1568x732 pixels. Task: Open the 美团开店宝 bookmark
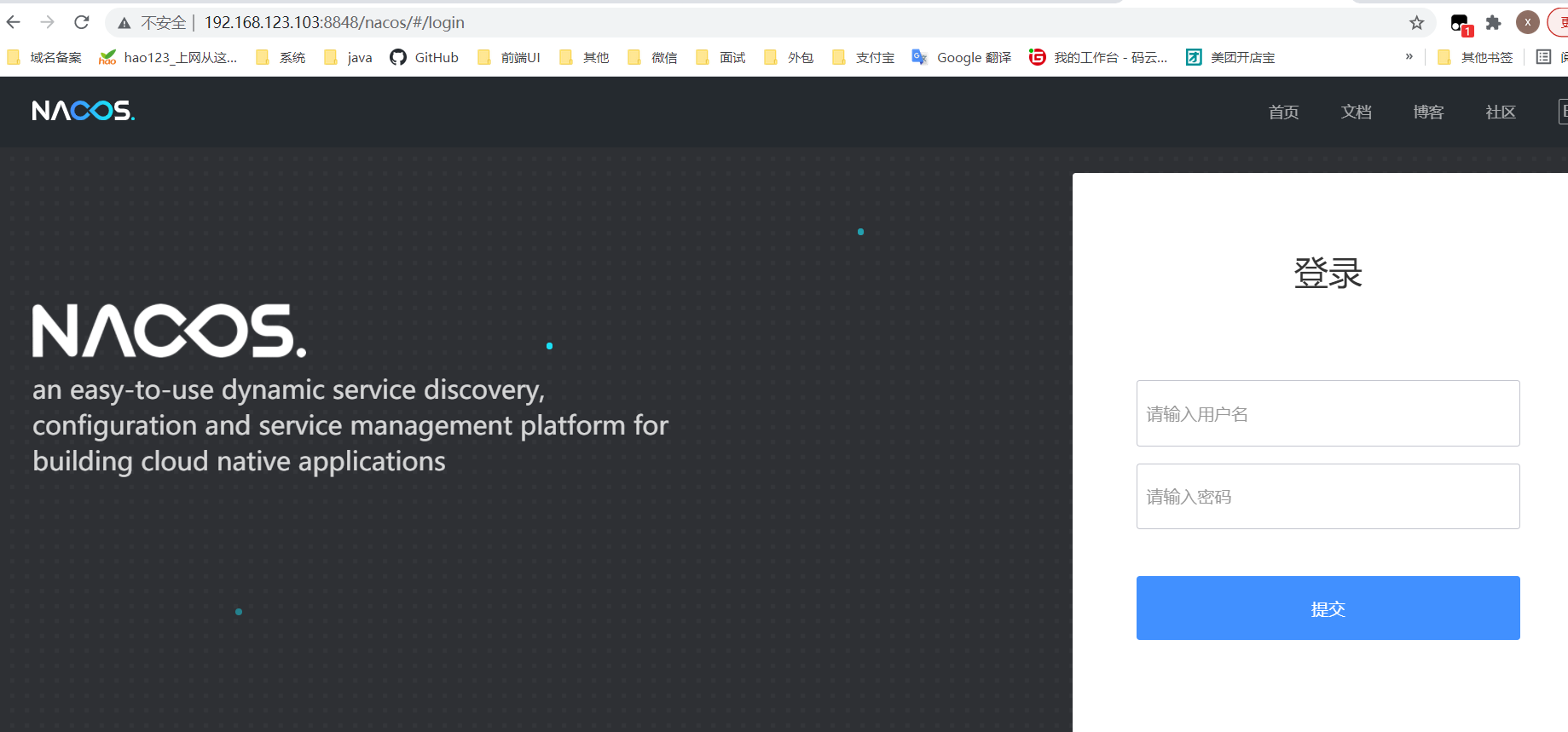1230,57
